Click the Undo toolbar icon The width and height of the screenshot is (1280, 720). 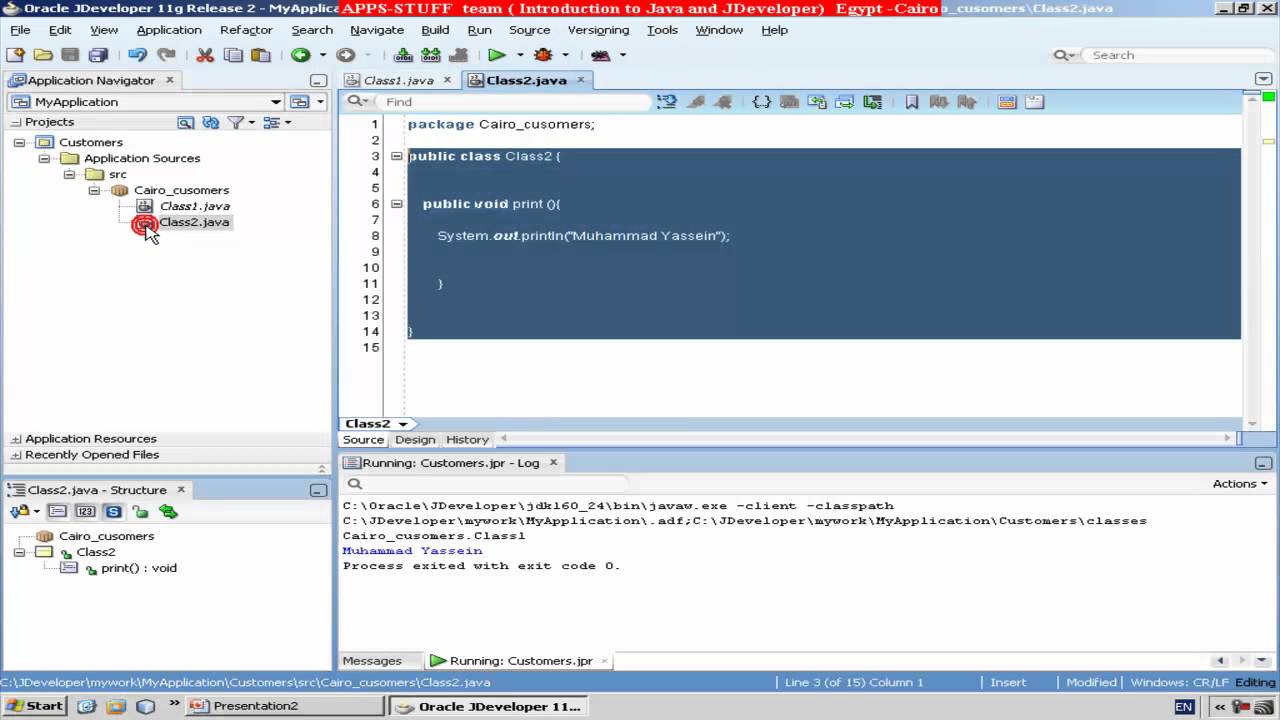137,55
